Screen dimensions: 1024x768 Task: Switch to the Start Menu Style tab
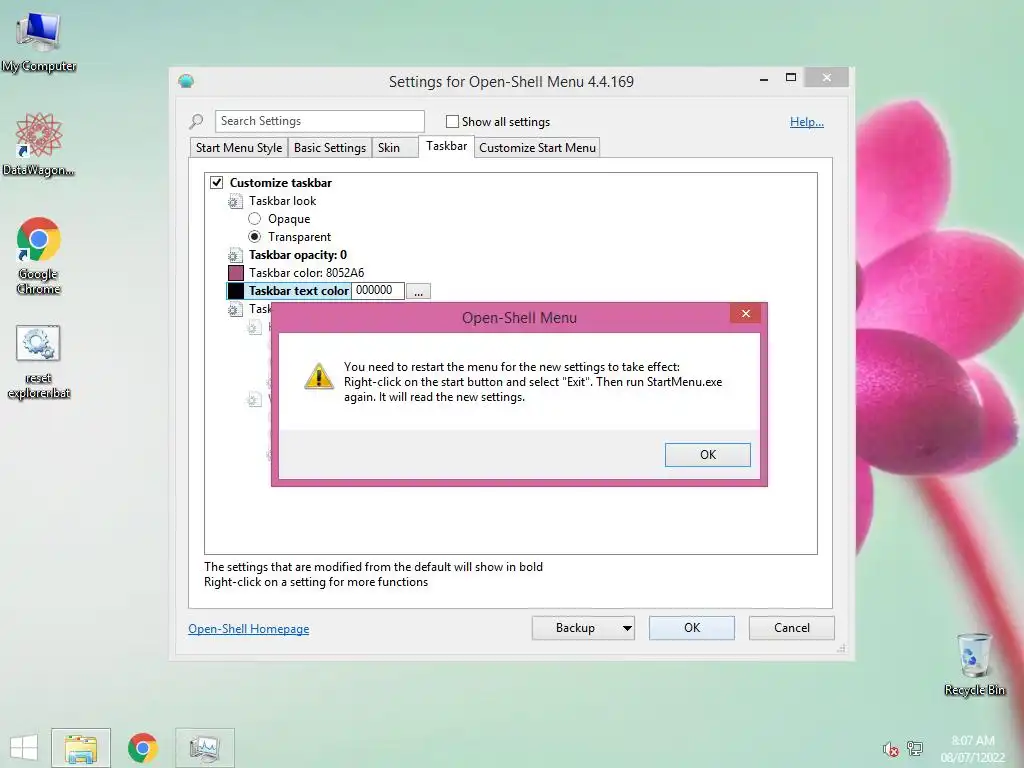tap(239, 148)
